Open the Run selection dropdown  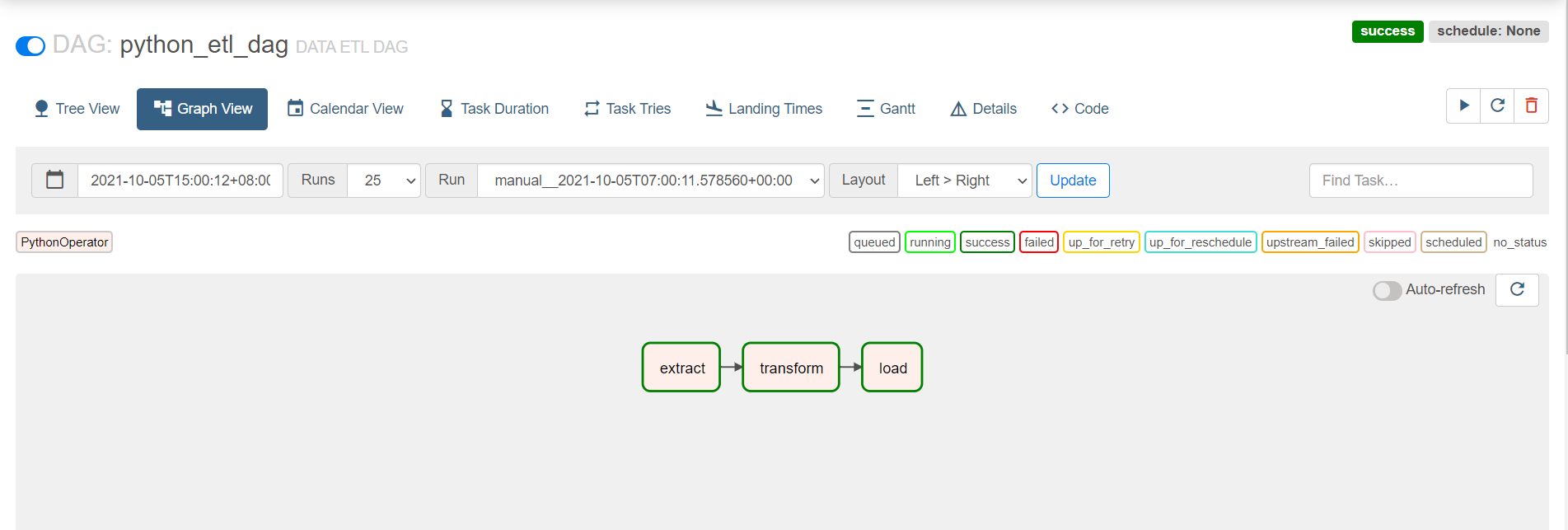tap(651, 181)
